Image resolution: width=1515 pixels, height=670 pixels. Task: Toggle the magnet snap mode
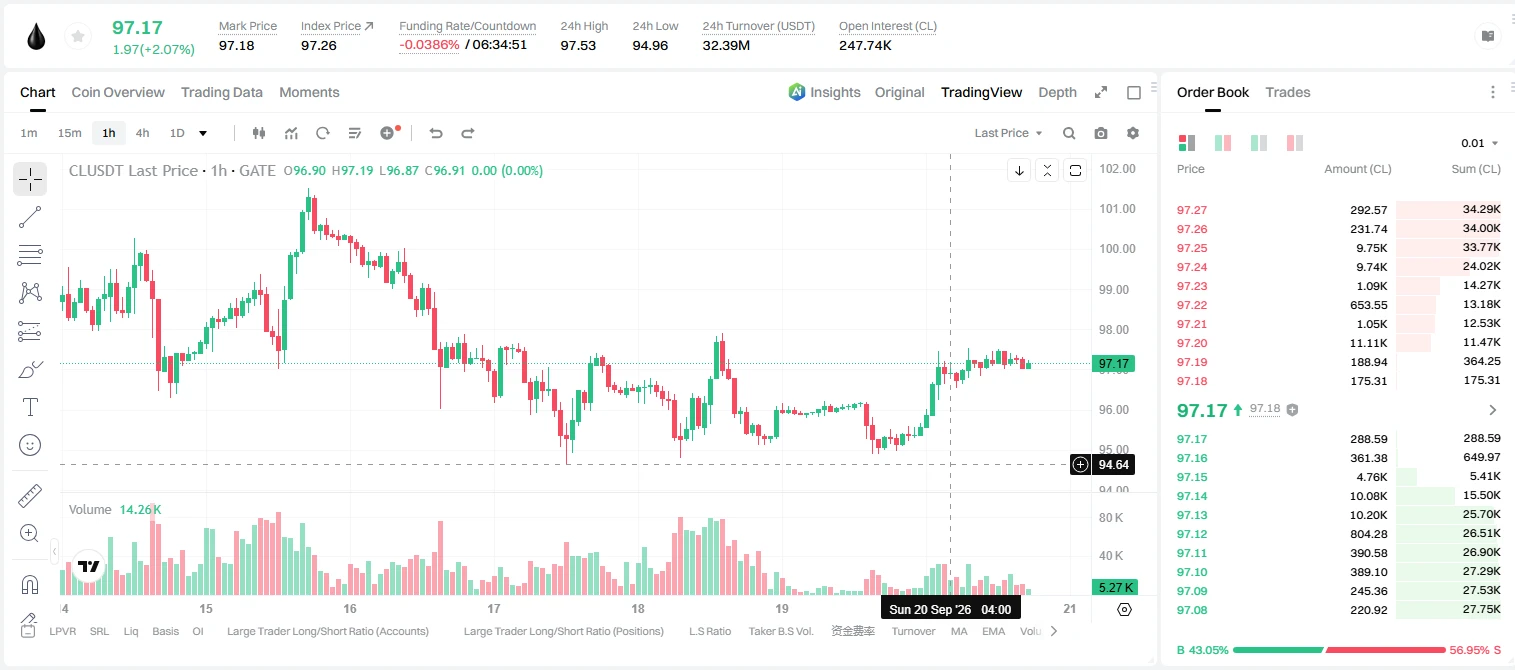[x=30, y=584]
